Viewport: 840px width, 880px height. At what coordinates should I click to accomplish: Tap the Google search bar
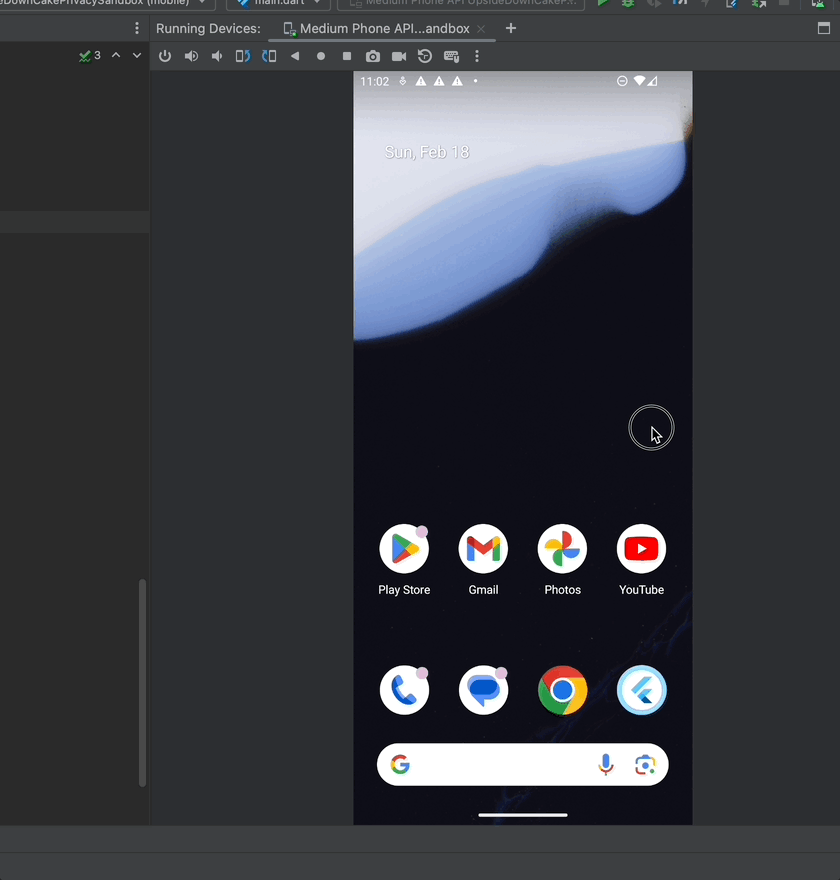click(522, 764)
